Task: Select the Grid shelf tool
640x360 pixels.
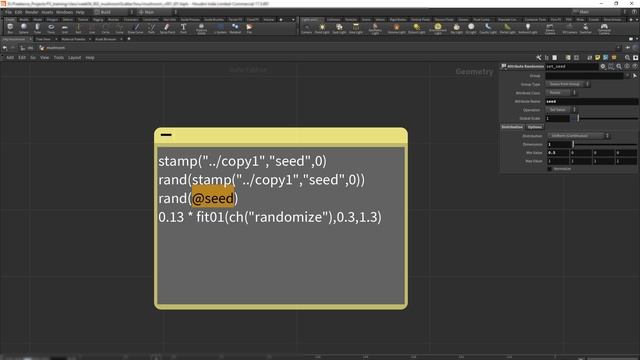Action: (x=64, y=28)
